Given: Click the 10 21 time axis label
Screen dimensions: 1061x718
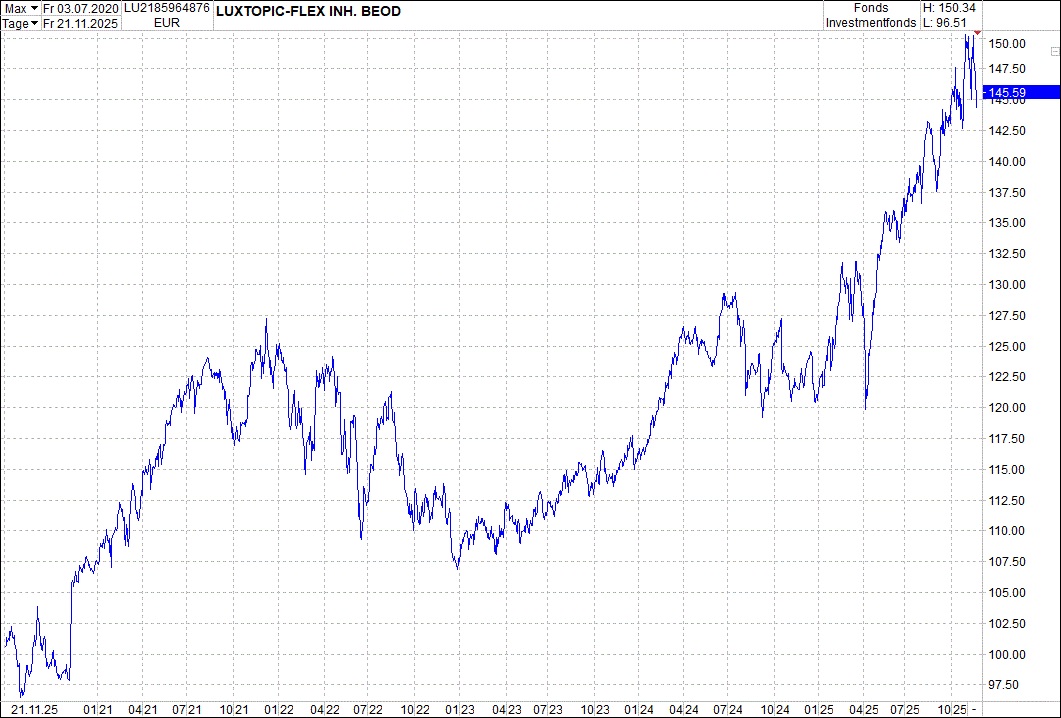Looking at the screenshot, I should pyautogui.click(x=233, y=710).
